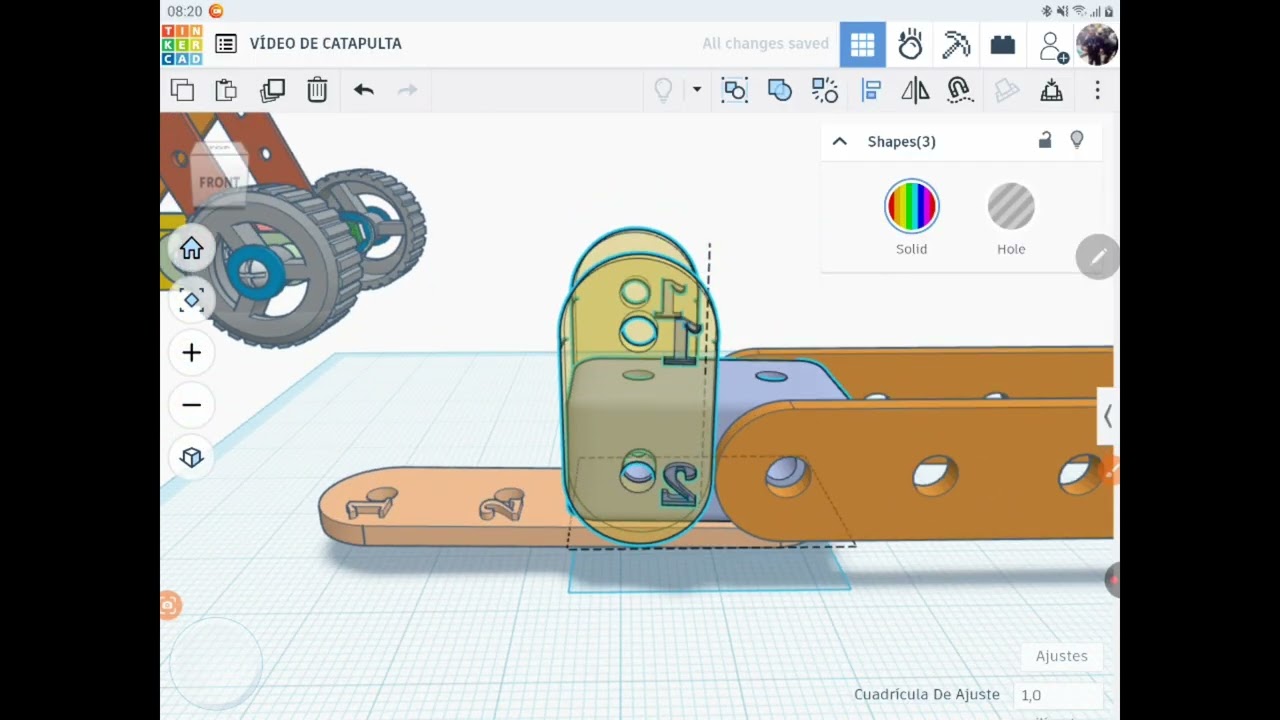
Task: Change the Cuadrícula De Ajuste value 1,0
Action: coord(1058,695)
